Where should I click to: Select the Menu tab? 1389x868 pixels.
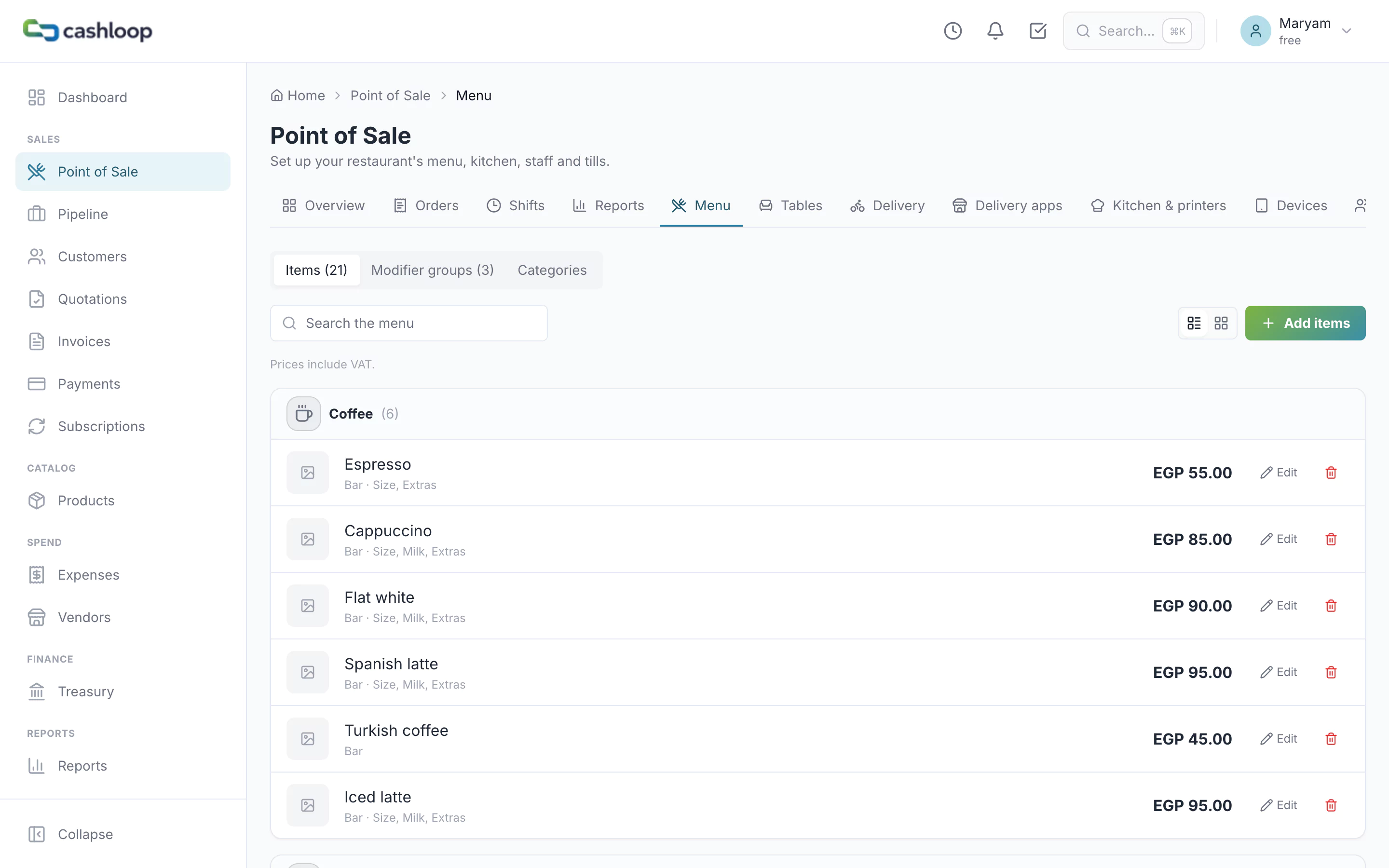point(701,205)
